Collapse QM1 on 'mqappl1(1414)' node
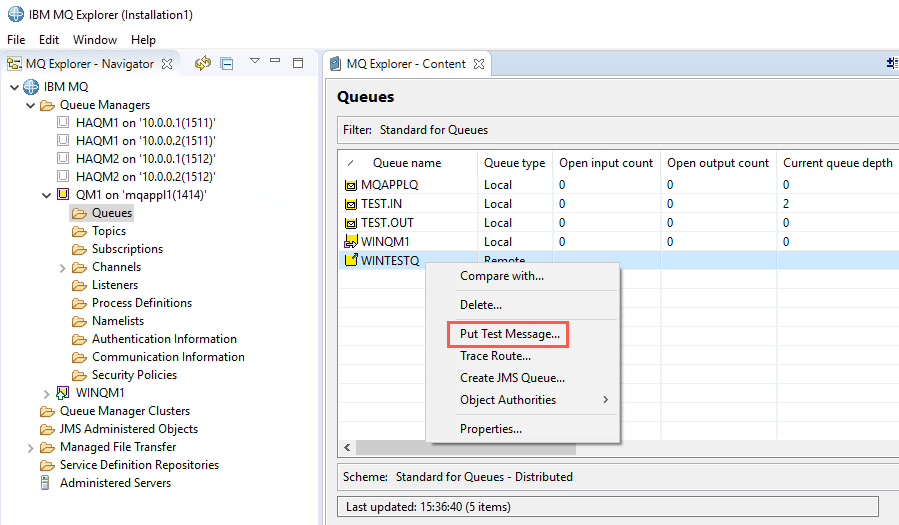899x525 pixels. tap(46, 195)
